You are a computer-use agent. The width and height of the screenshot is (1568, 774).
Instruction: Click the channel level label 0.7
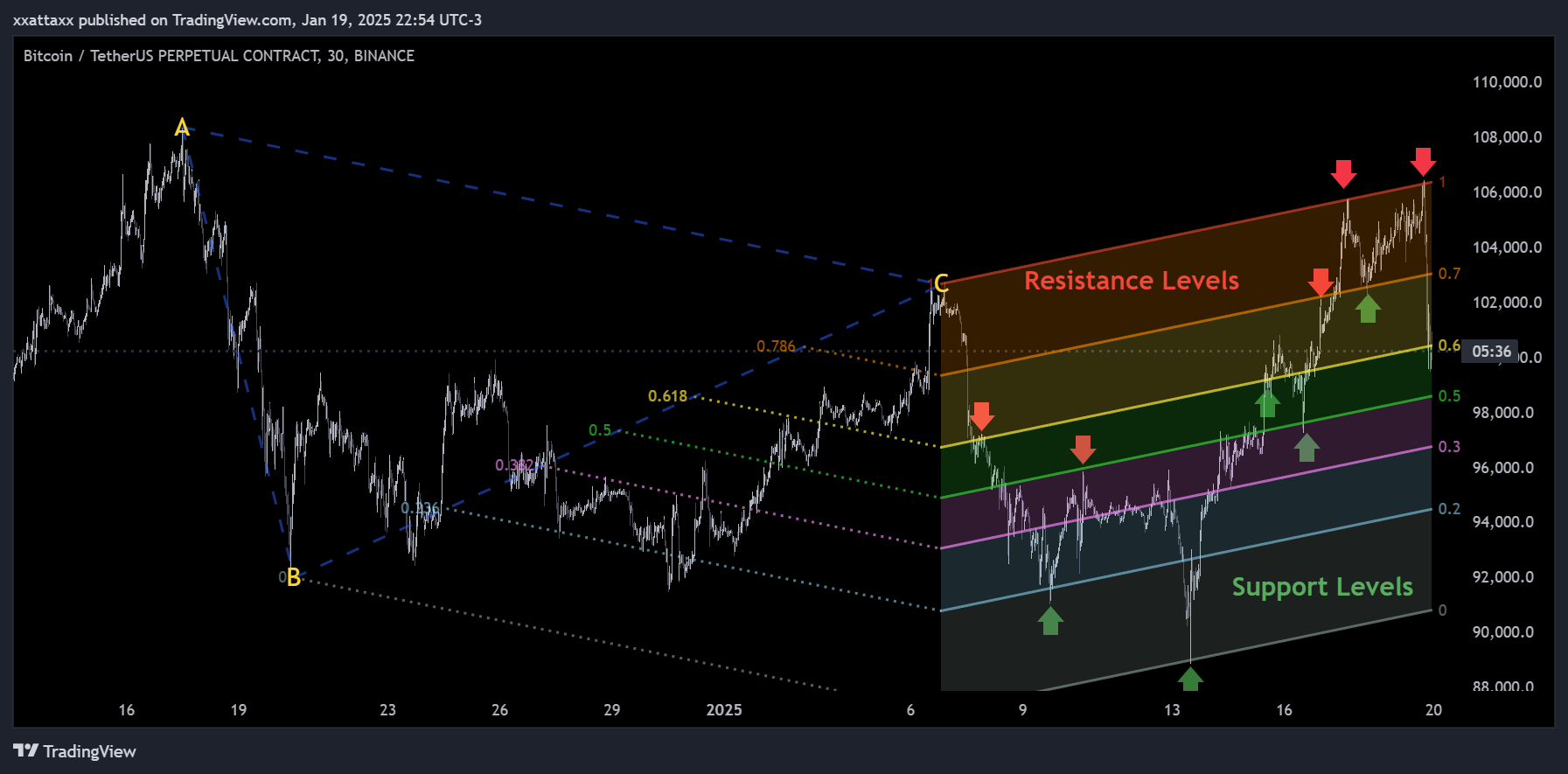1449,274
